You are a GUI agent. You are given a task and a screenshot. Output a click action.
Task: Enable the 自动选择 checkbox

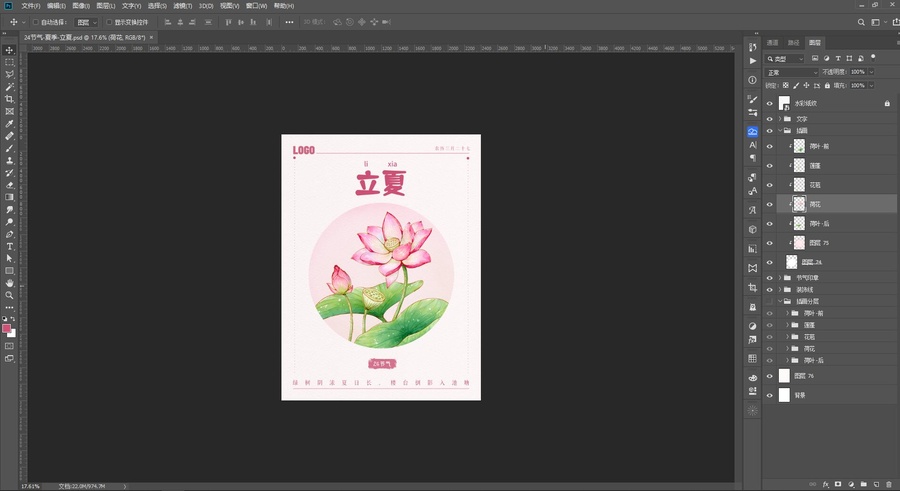(36, 22)
